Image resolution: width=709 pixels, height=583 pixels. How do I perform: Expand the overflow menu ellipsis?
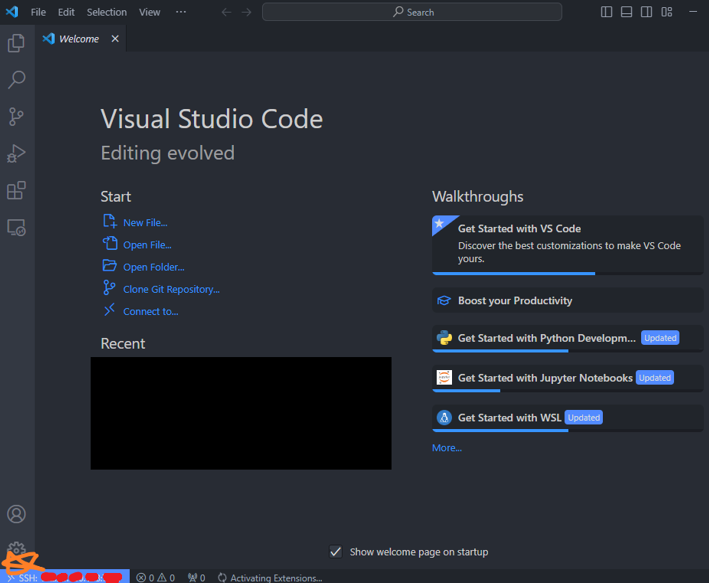[x=181, y=12]
